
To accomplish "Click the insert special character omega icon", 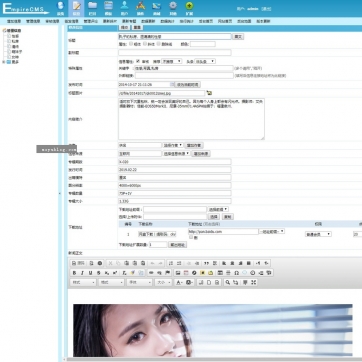I will [236, 273].
